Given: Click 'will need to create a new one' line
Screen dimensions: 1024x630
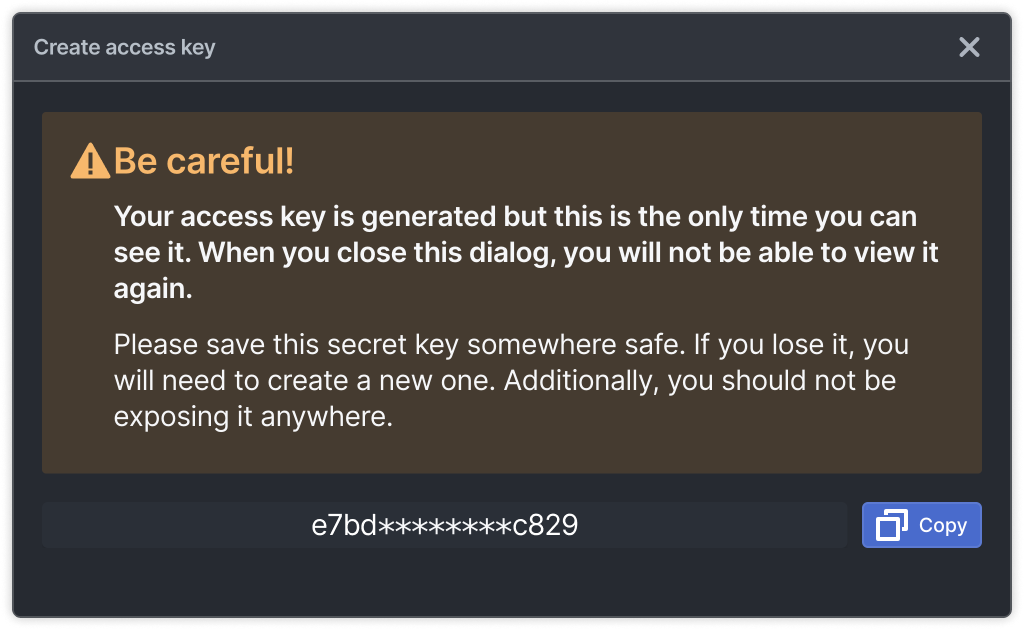Looking at the screenshot, I should pyautogui.click(x=505, y=381).
